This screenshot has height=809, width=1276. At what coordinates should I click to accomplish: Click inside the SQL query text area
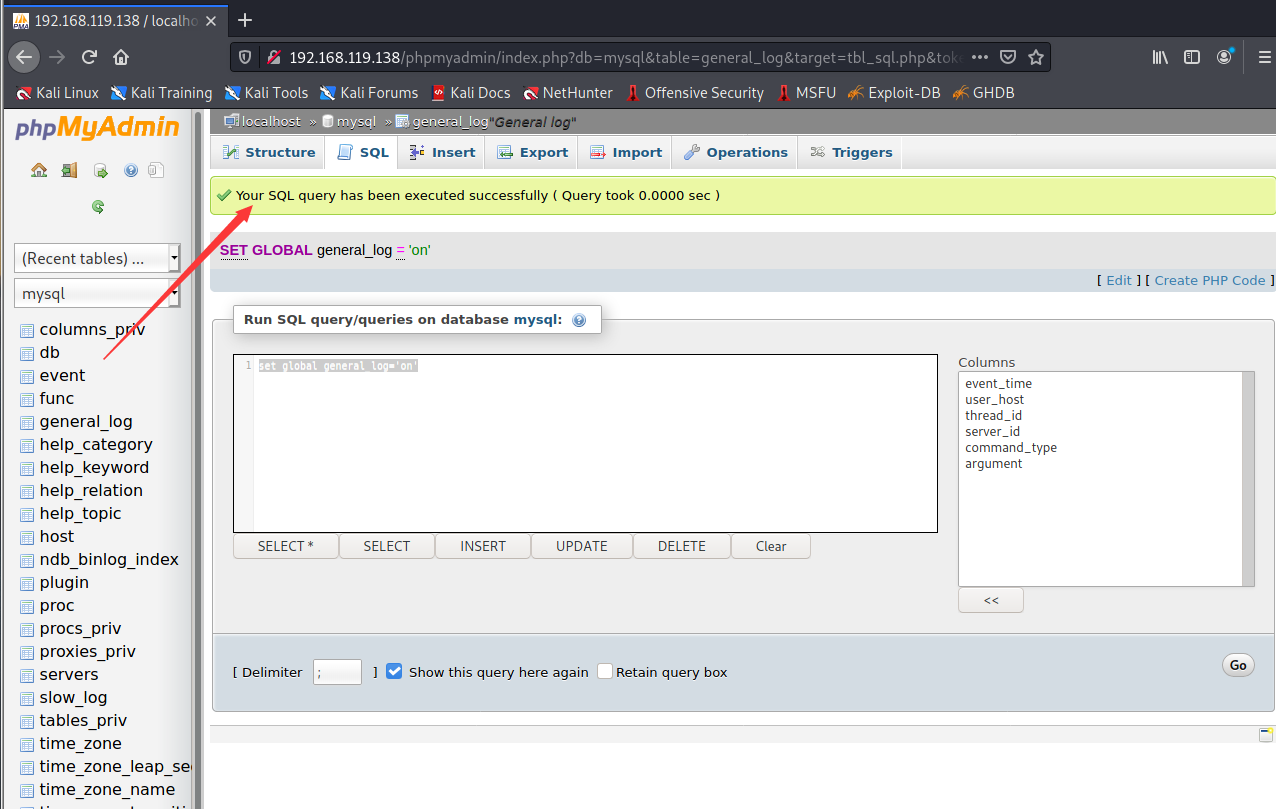coord(585,443)
